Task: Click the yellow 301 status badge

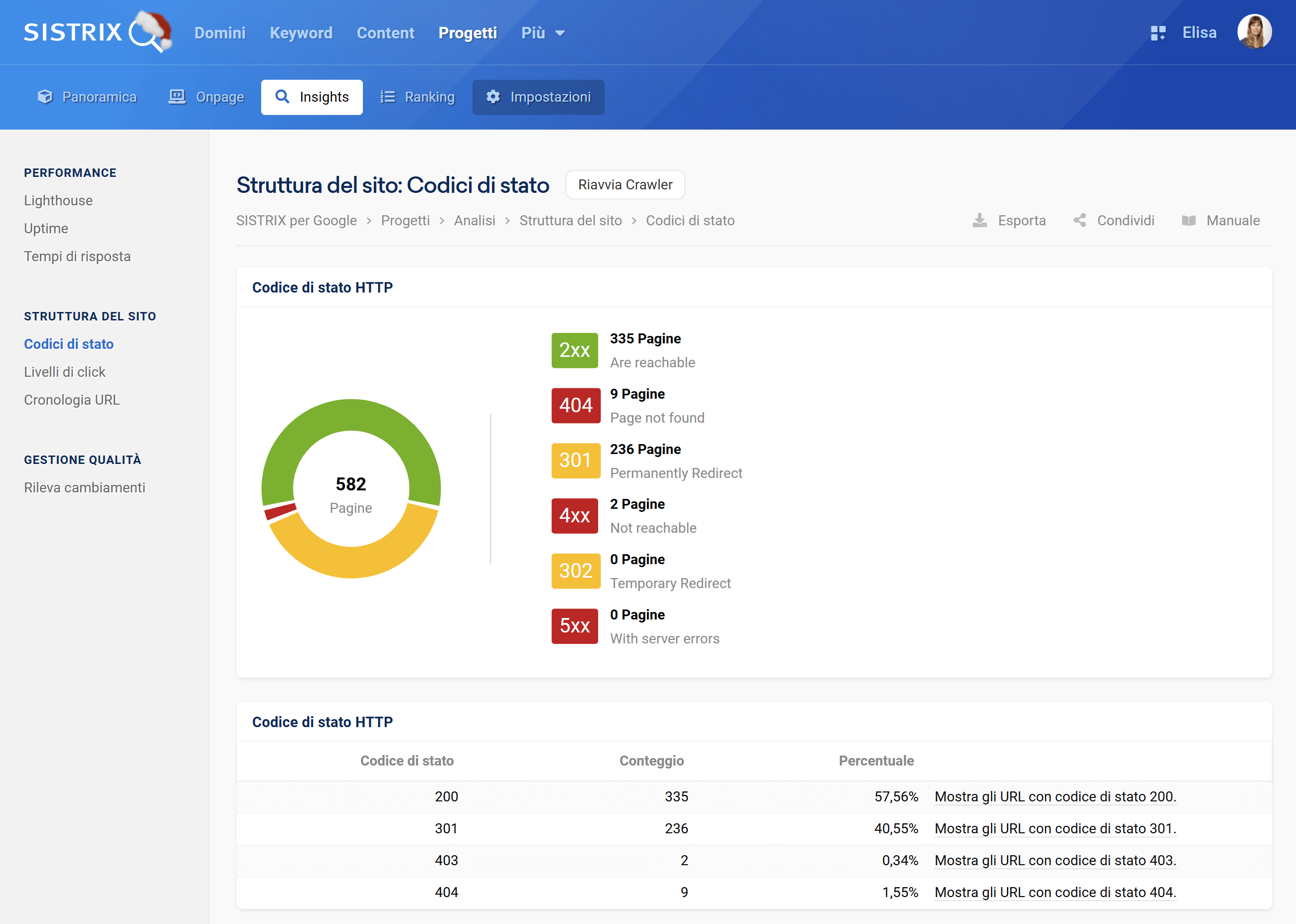Action: (575, 461)
